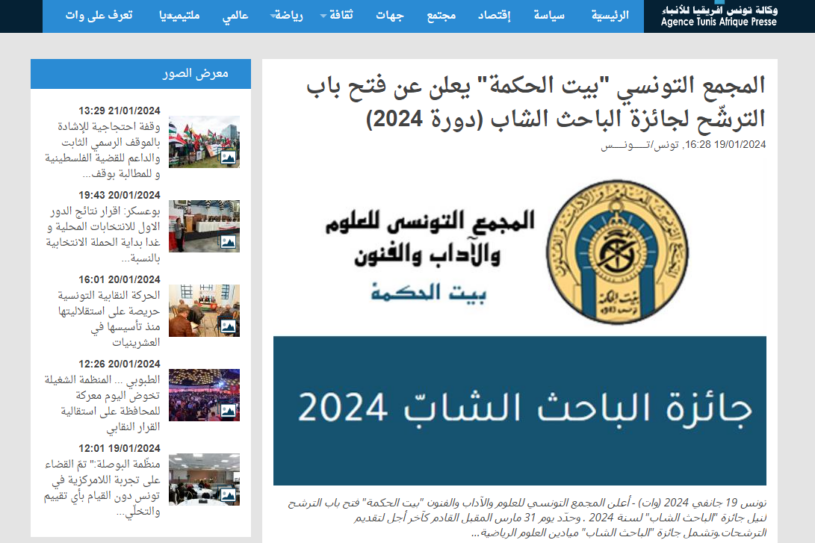This screenshot has width=815, height=543.
Task: Open the الطبوبي union story thumbnail
Action: (204, 394)
